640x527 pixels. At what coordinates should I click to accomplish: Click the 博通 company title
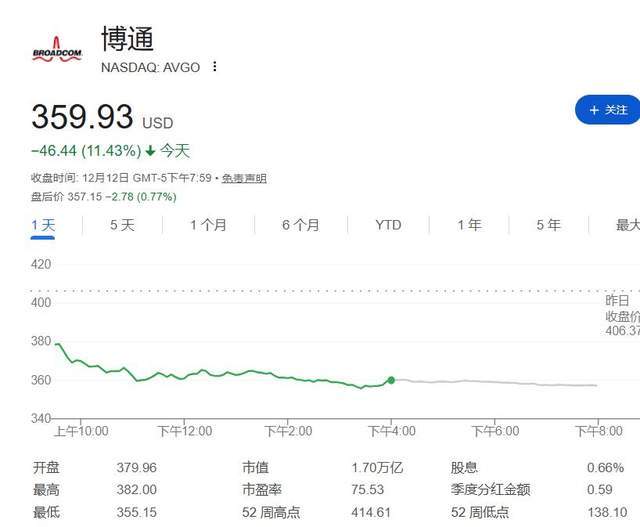[x=128, y=38]
